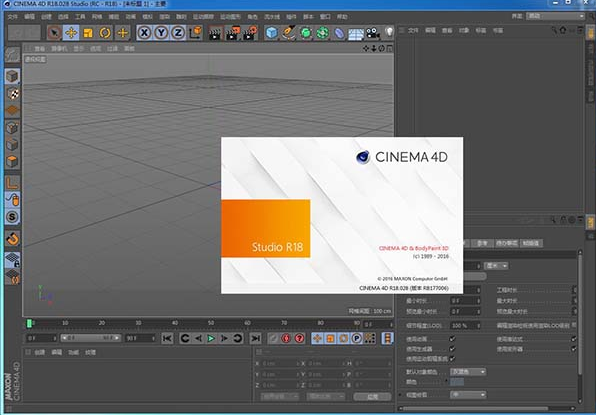This screenshot has width=596, height=415.
Task: Activate the Scale tool
Action: (x=88, y=33)
